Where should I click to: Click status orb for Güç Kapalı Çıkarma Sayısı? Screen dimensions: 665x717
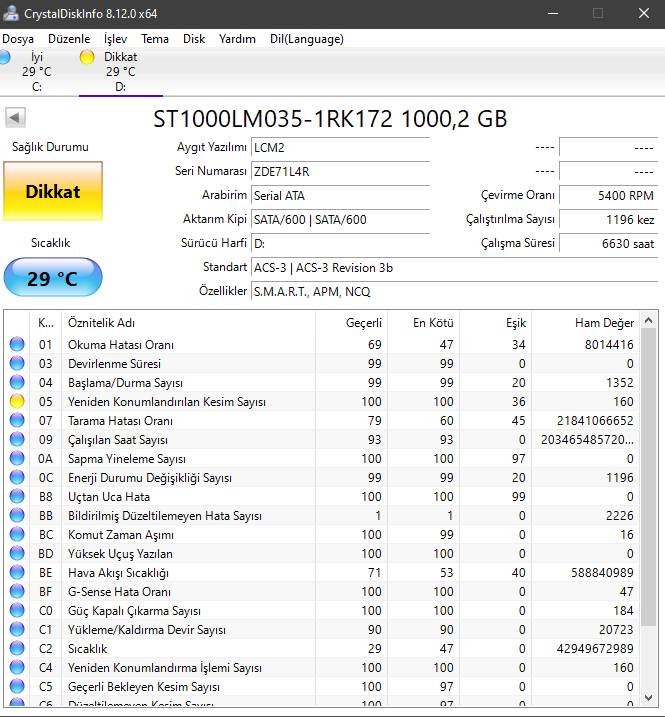click(17, 610)
